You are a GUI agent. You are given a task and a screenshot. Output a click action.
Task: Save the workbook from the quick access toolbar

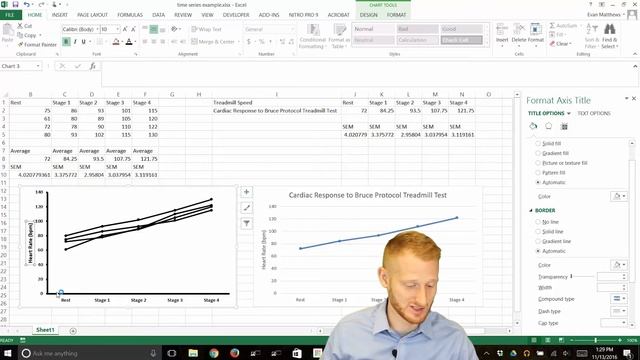tap(16, 5)
